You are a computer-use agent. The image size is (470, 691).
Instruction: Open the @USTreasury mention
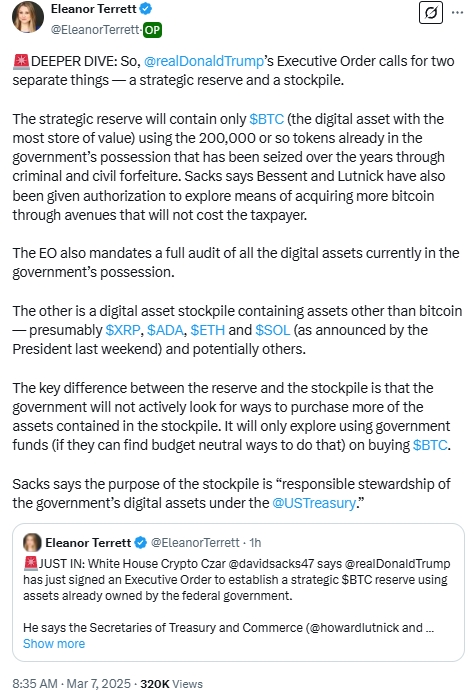point(314,503)
